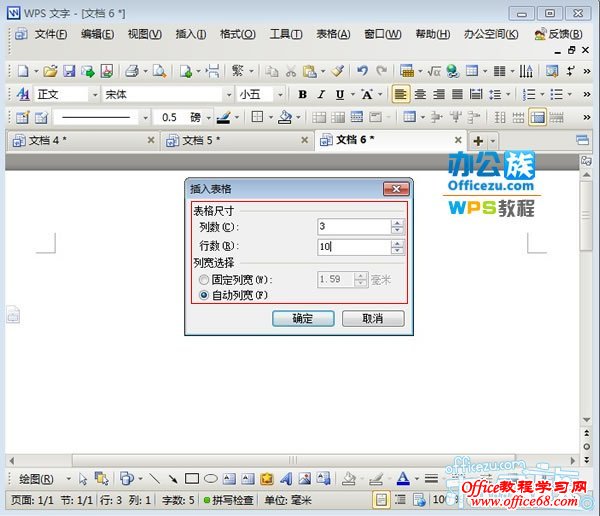Center align text

point(420,94)
